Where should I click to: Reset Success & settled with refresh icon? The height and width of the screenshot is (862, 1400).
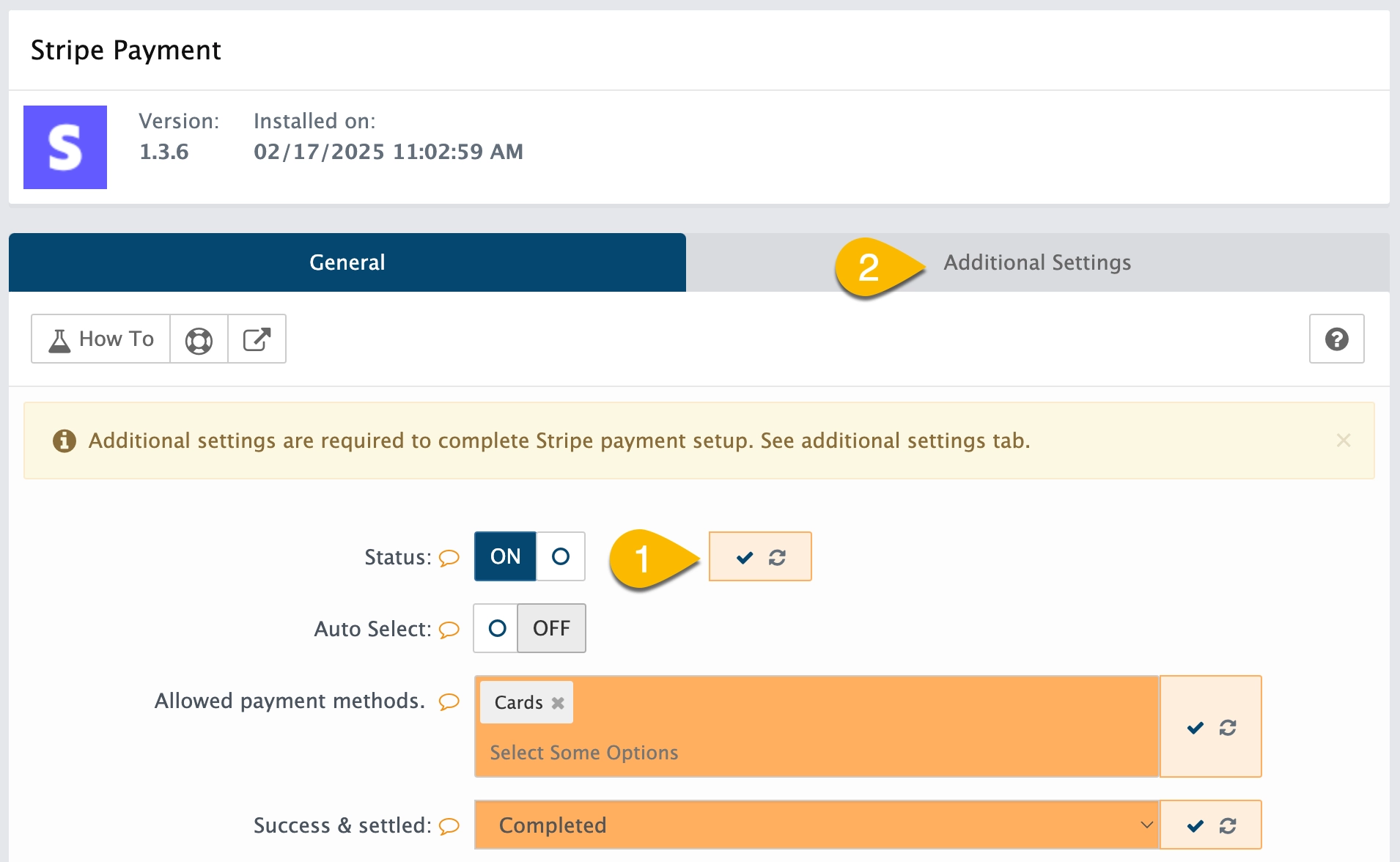(1228, 826)
